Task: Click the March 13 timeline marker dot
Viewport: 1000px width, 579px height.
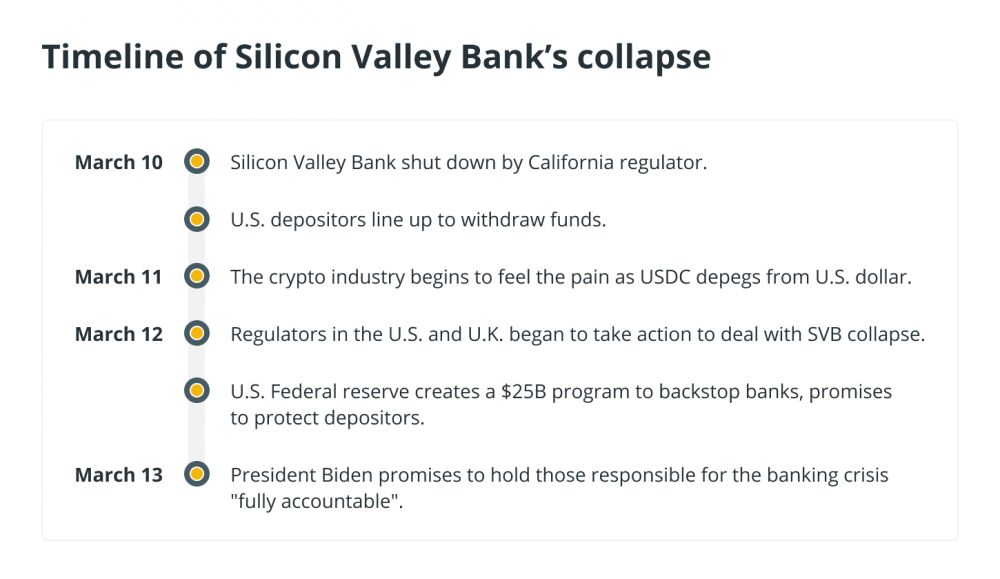Action: (196, 474)
